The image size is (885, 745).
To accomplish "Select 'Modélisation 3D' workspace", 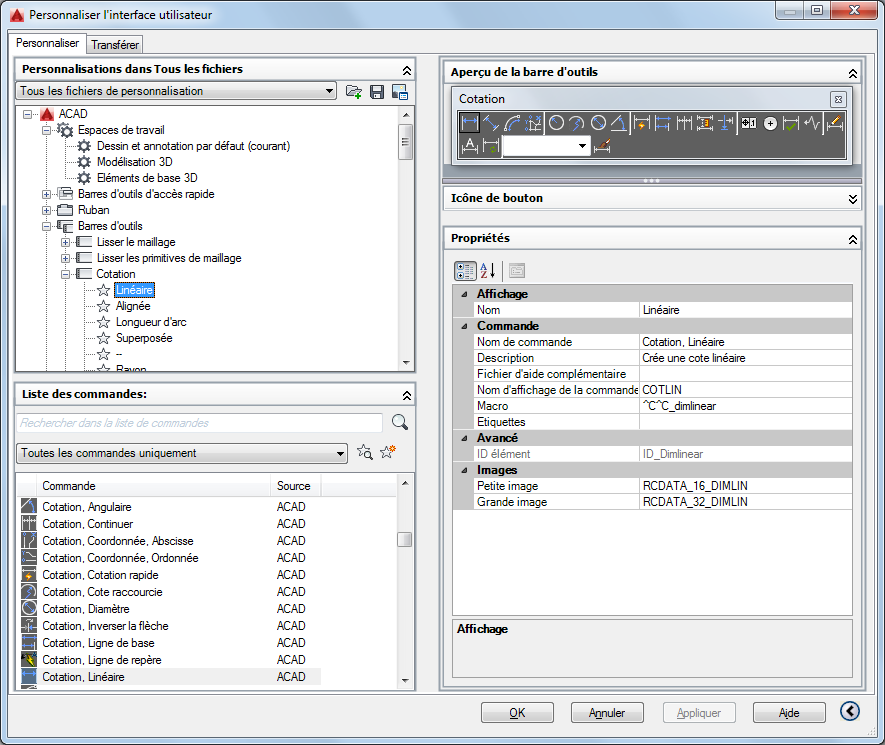I will (134, 162).
